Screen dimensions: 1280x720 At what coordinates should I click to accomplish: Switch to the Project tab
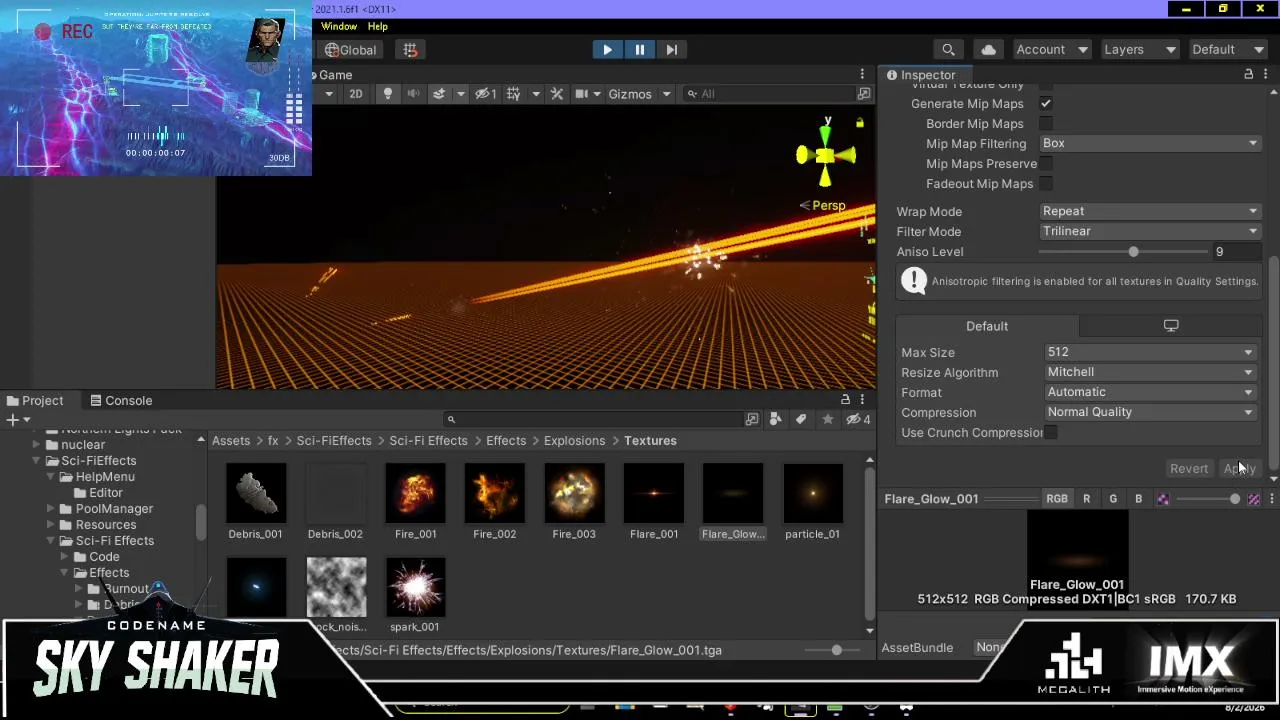coord(36,400)
